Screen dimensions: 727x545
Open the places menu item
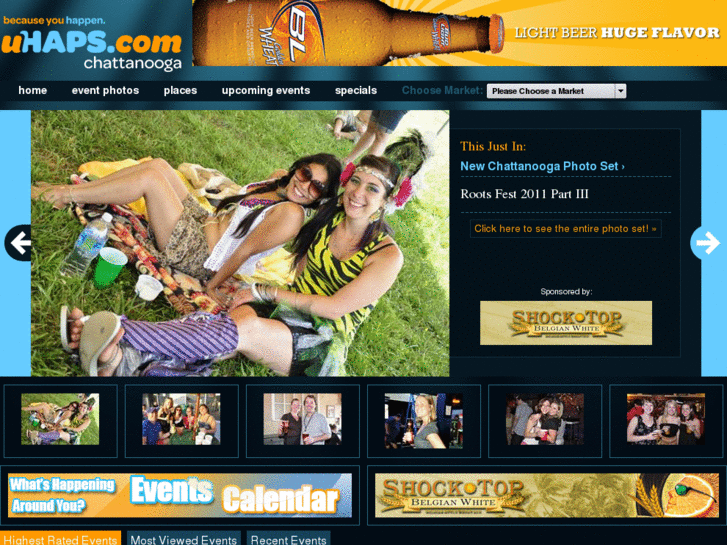[x=180, y=90]
